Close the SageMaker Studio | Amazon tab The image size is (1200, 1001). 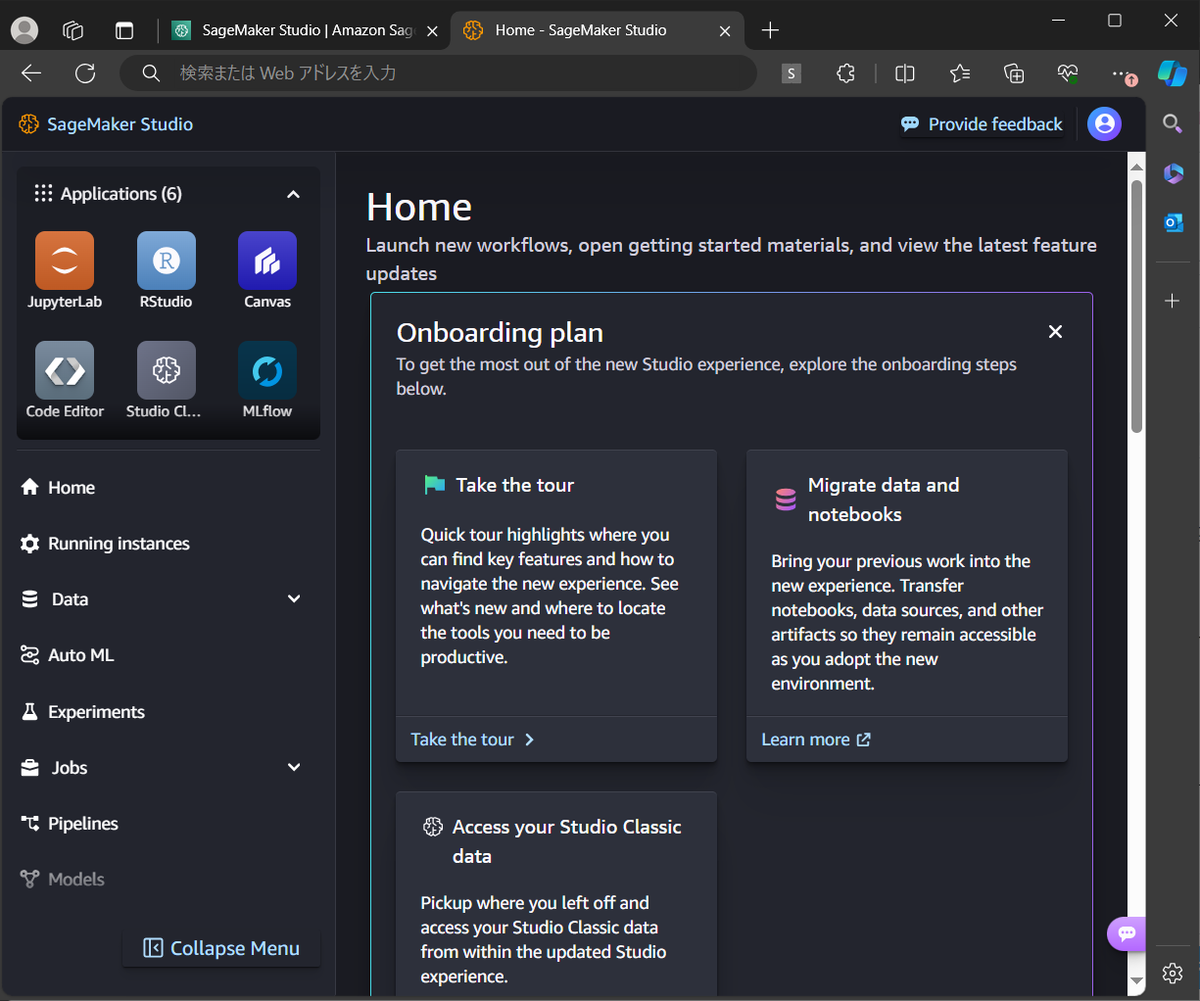pyautogui.click(x=432, y=30)
